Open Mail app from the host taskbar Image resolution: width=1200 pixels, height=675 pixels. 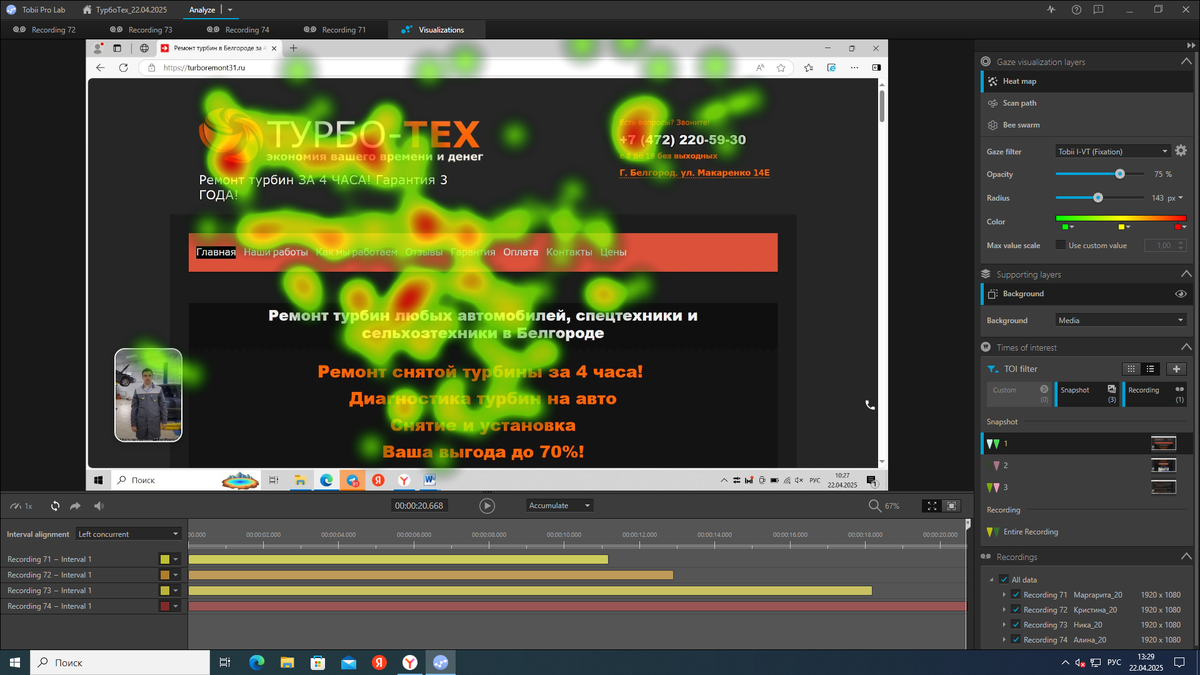coord(349,662)
